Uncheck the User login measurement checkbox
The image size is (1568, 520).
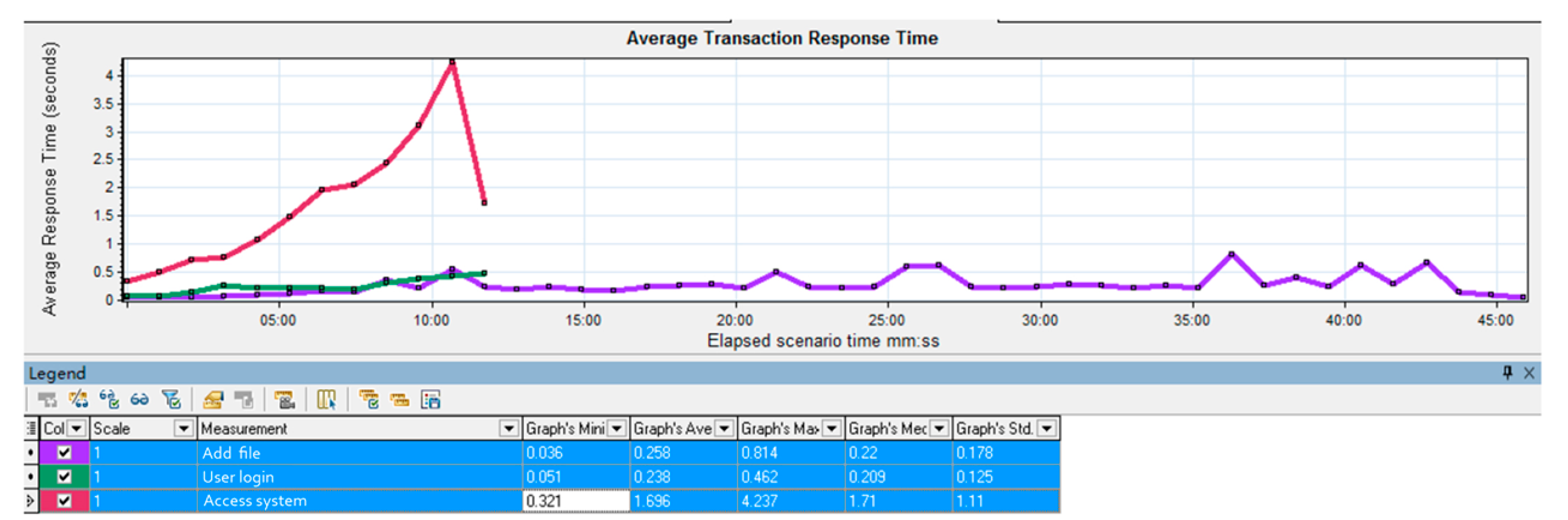point(64,476)
